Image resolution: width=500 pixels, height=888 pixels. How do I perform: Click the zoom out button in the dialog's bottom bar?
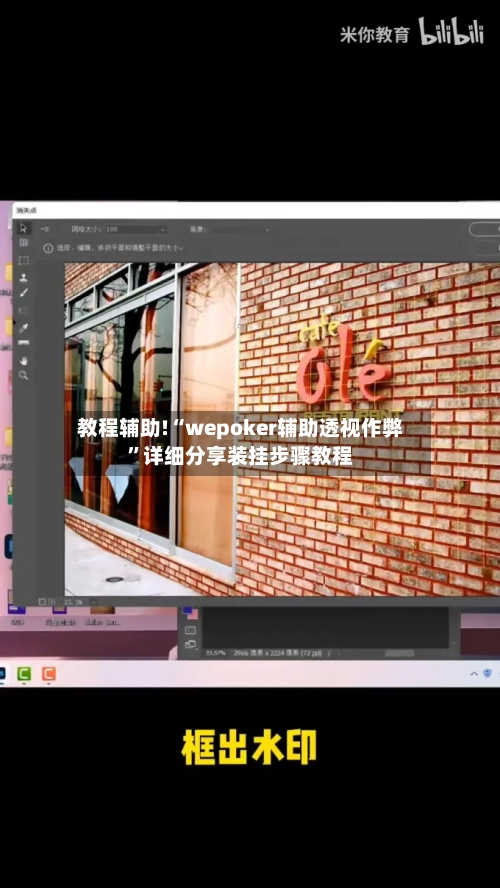point(42,601)
